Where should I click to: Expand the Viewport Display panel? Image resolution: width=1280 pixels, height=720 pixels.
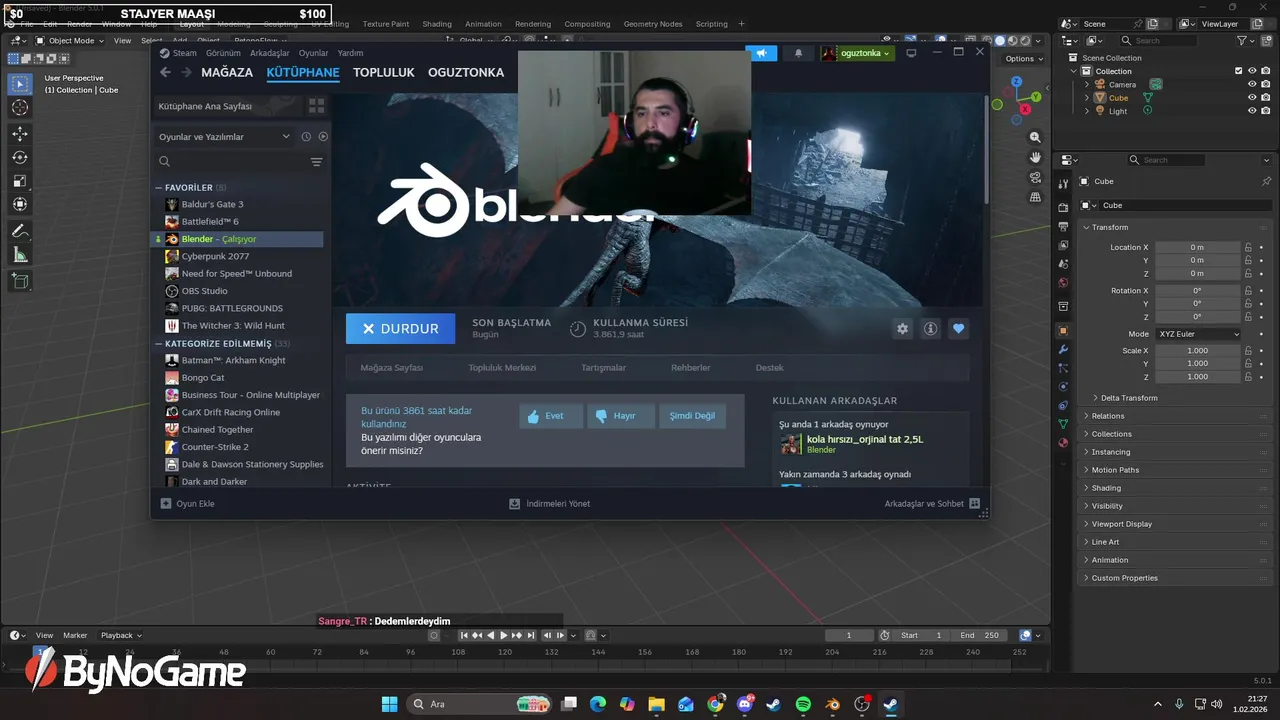[x=1121, y=524]
